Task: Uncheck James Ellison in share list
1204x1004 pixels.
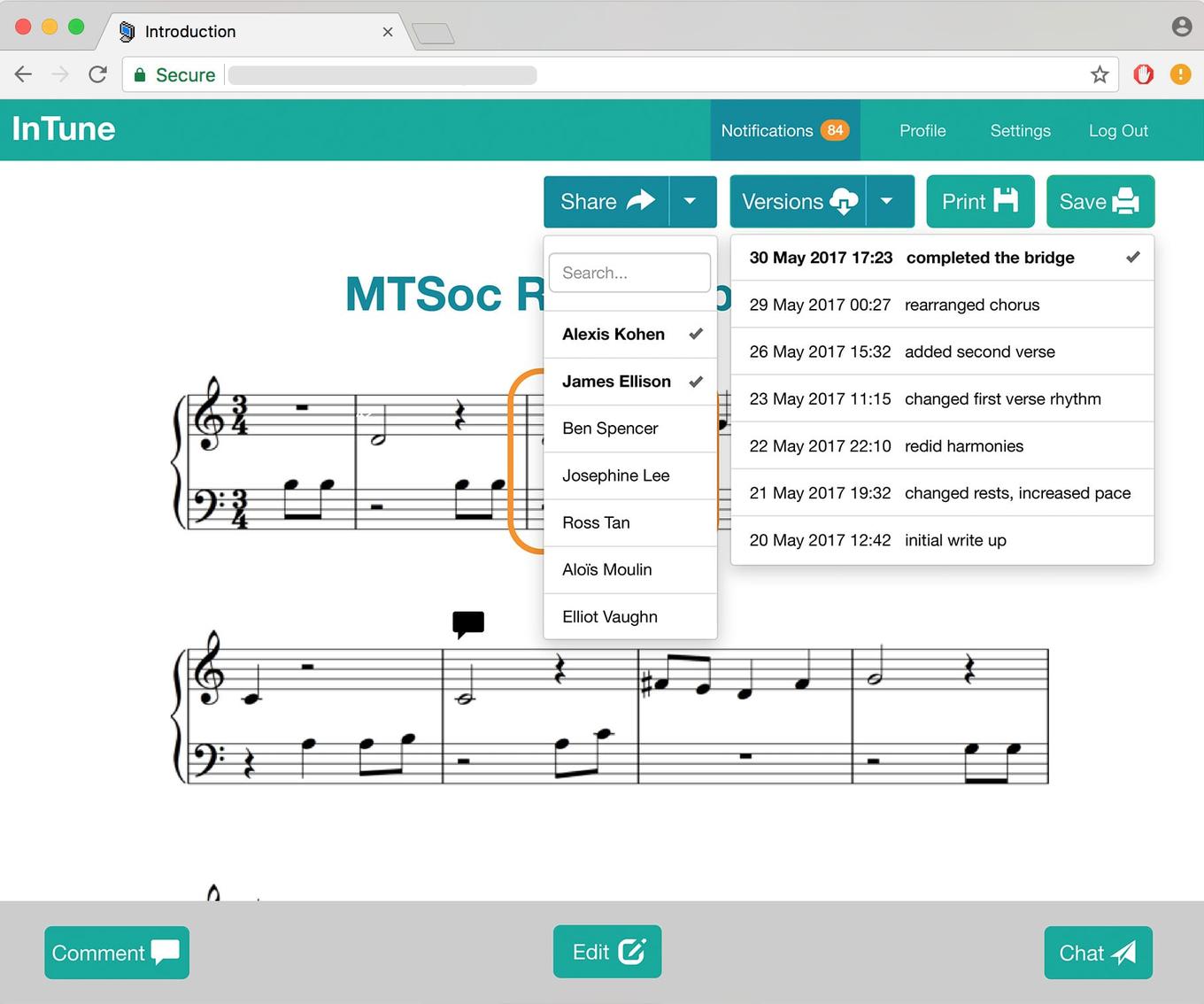Action: (x=630, y=382)
